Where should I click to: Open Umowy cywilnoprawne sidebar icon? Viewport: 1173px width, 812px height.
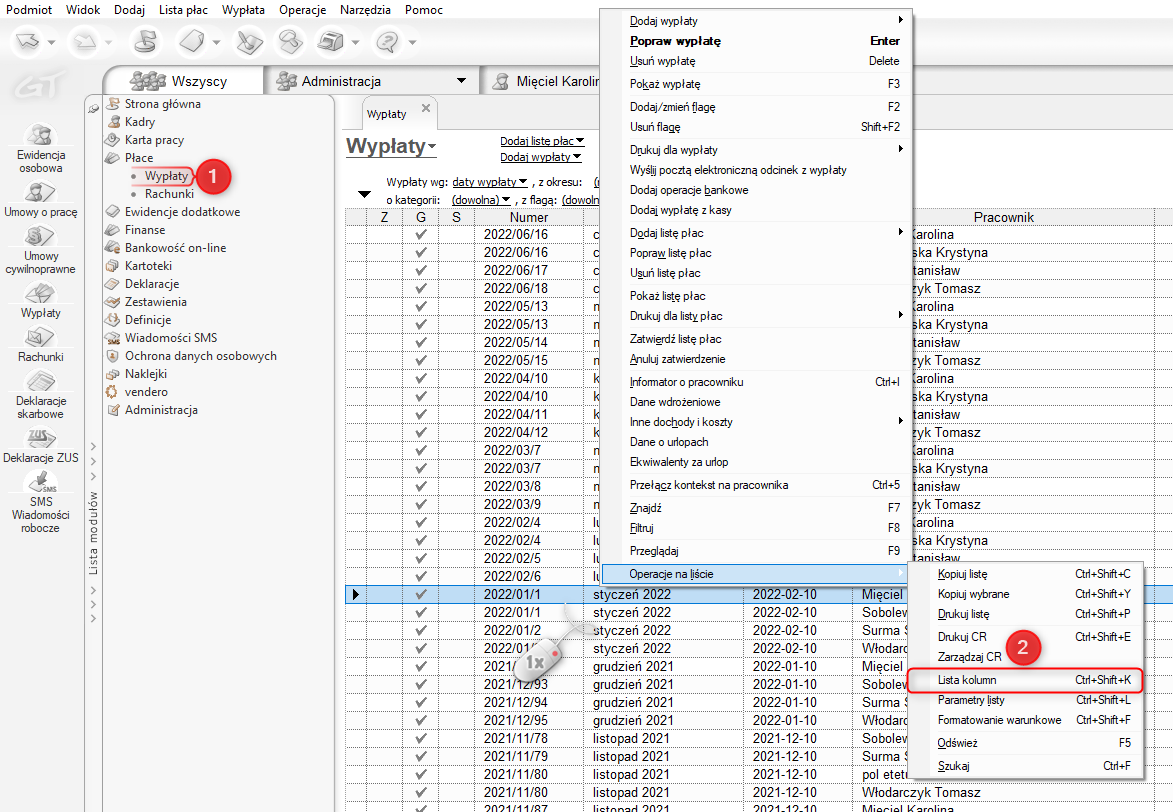pyautogui.click(x=40, y=237)
